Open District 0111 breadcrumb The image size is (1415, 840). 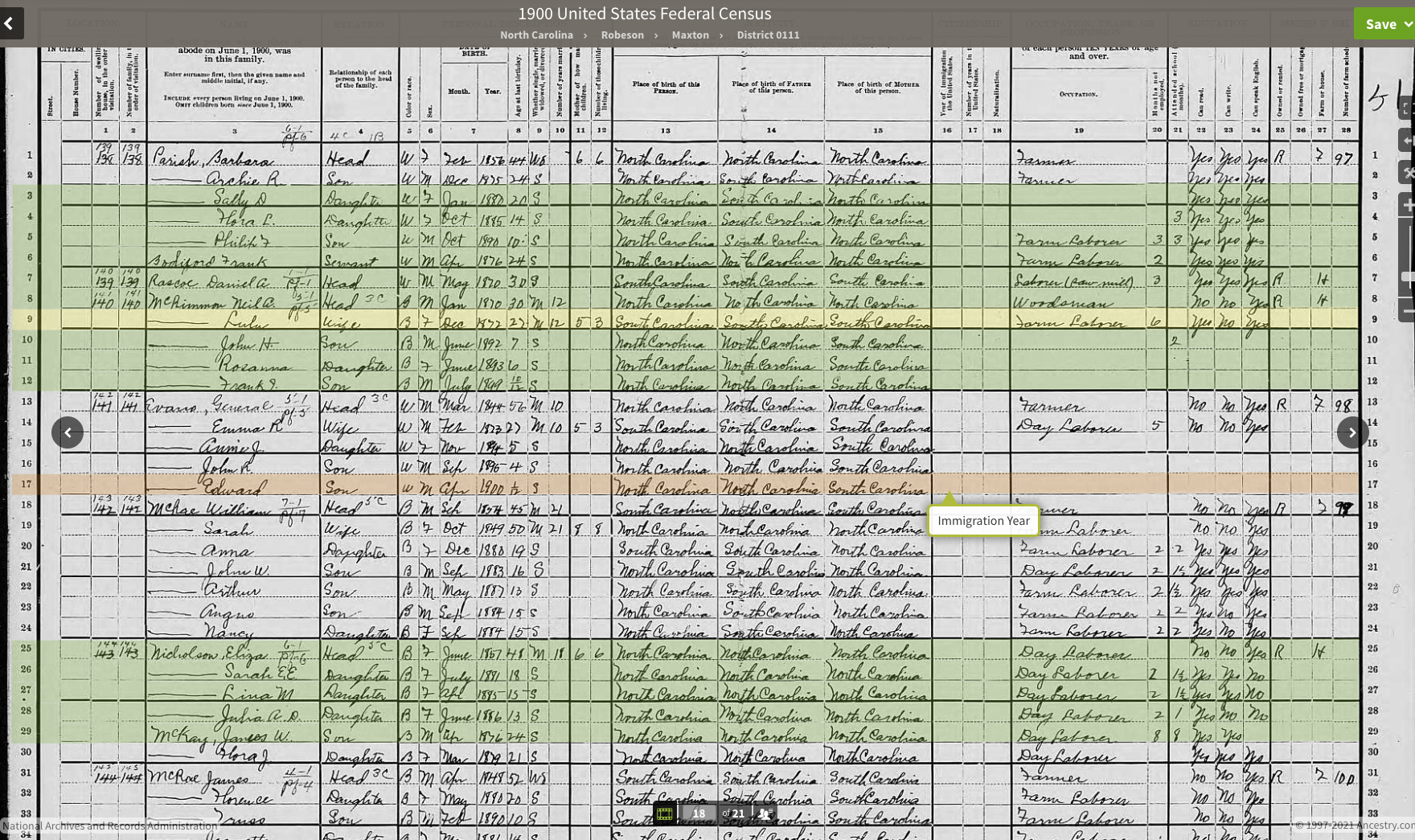pyautogui.click(x=768, y=35)
